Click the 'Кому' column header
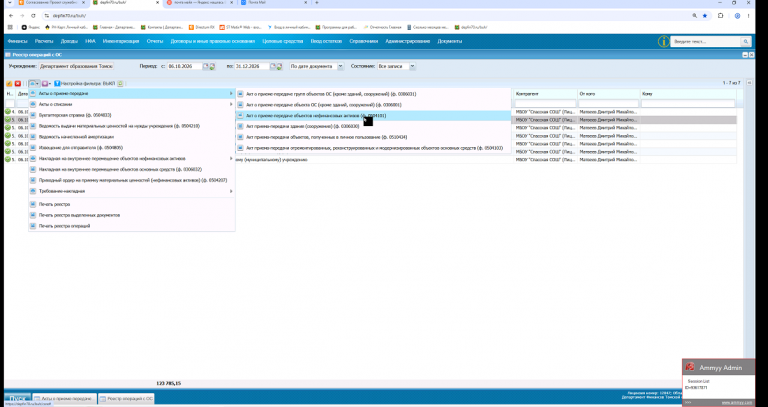This screenshot has width=768, height=407. click(688, 94)
